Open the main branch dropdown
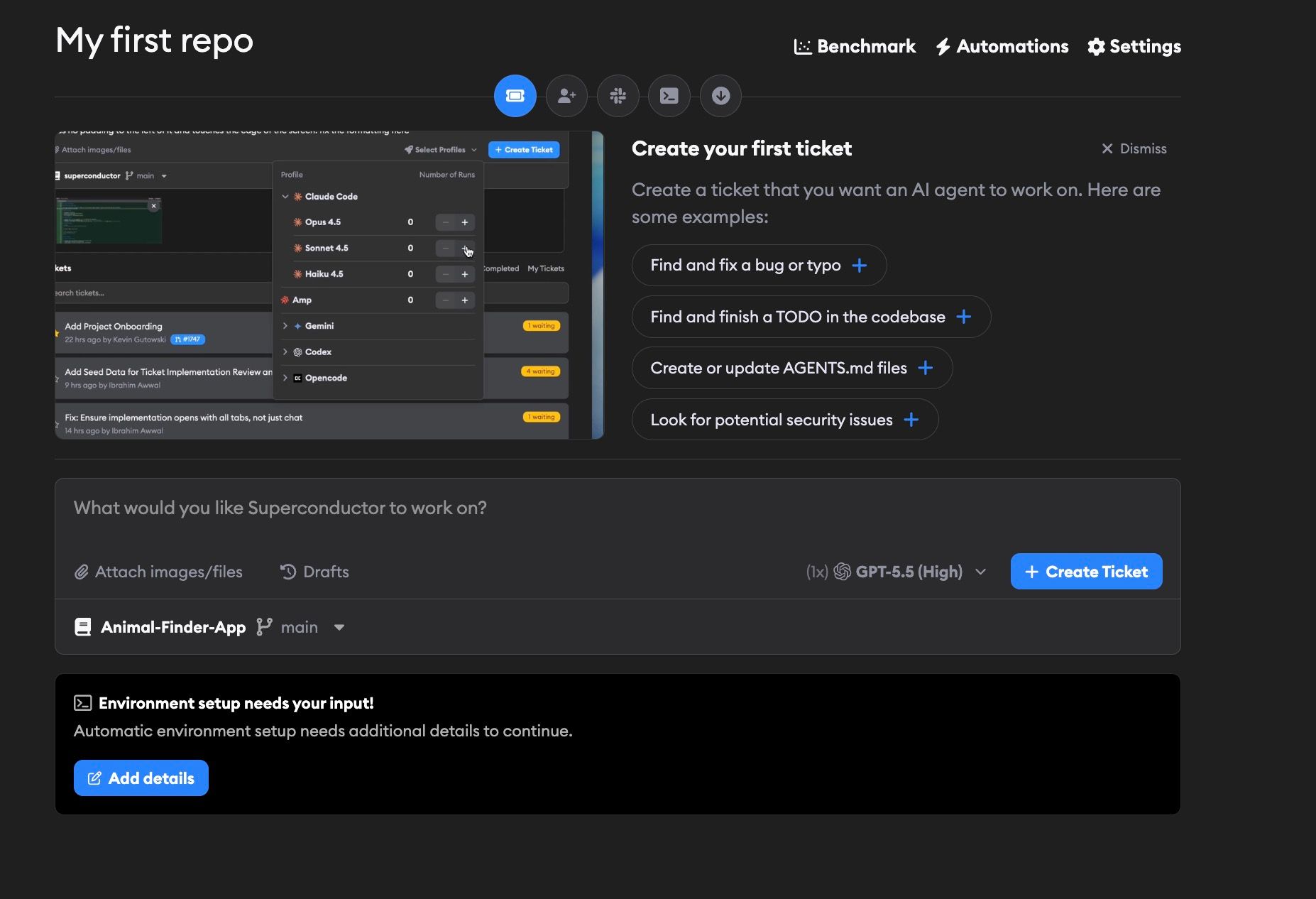This screenshot has width=1316, height=899. [x=301, y=627]
